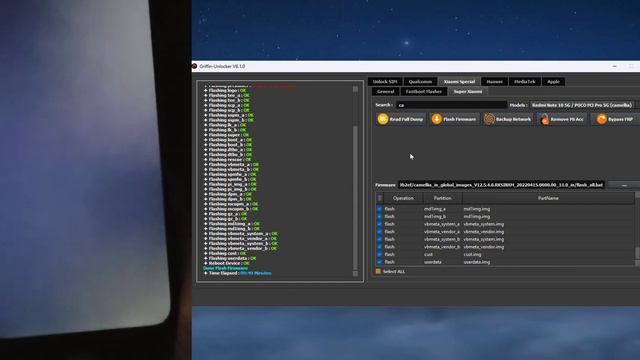Click the Firmware path field with flash_all.bat
This screenshot has height=360, width=640.
pyautogui.click(x=501, y=185)
